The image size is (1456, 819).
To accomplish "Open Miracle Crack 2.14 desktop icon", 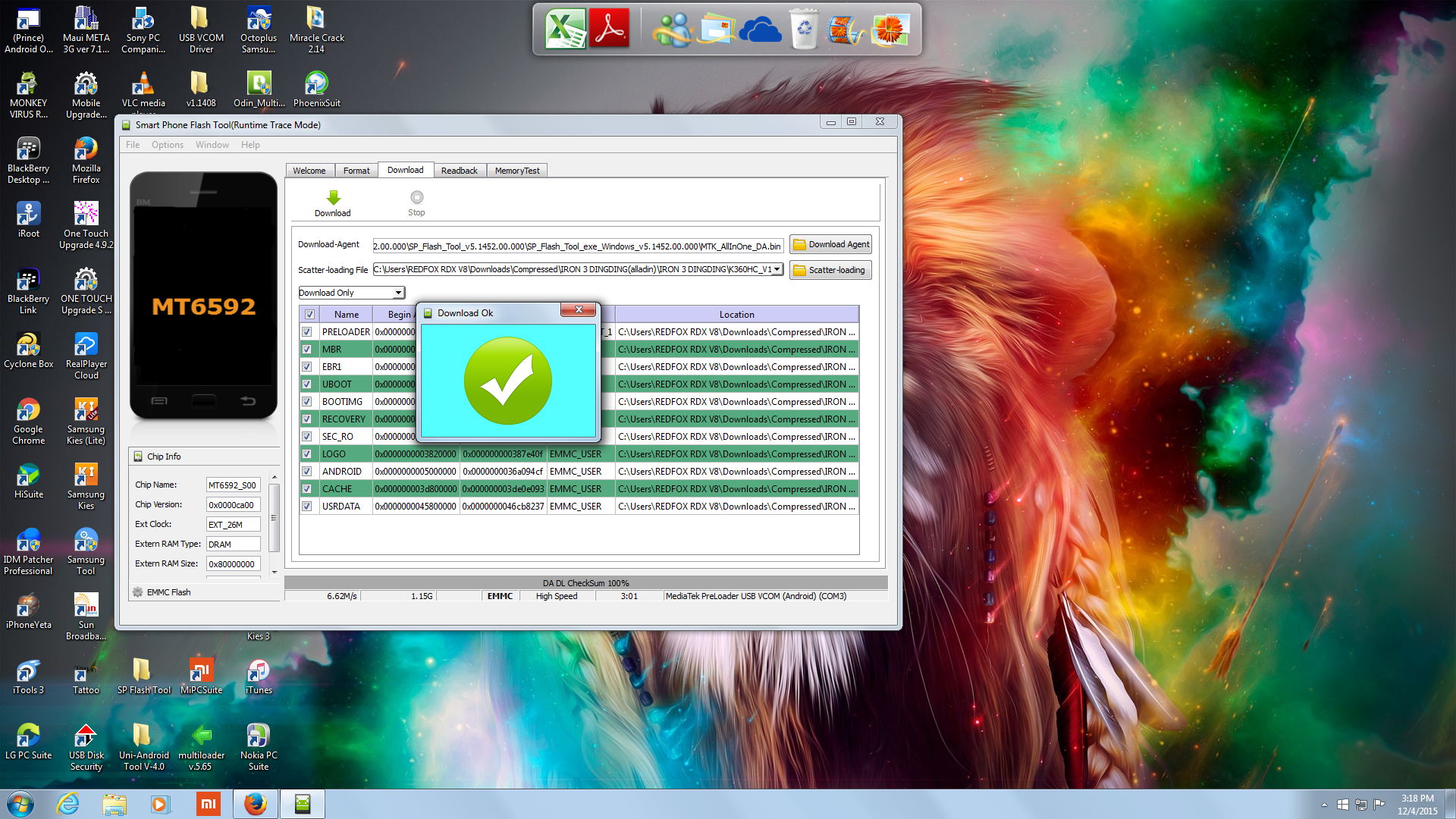I will pos(316,30).
